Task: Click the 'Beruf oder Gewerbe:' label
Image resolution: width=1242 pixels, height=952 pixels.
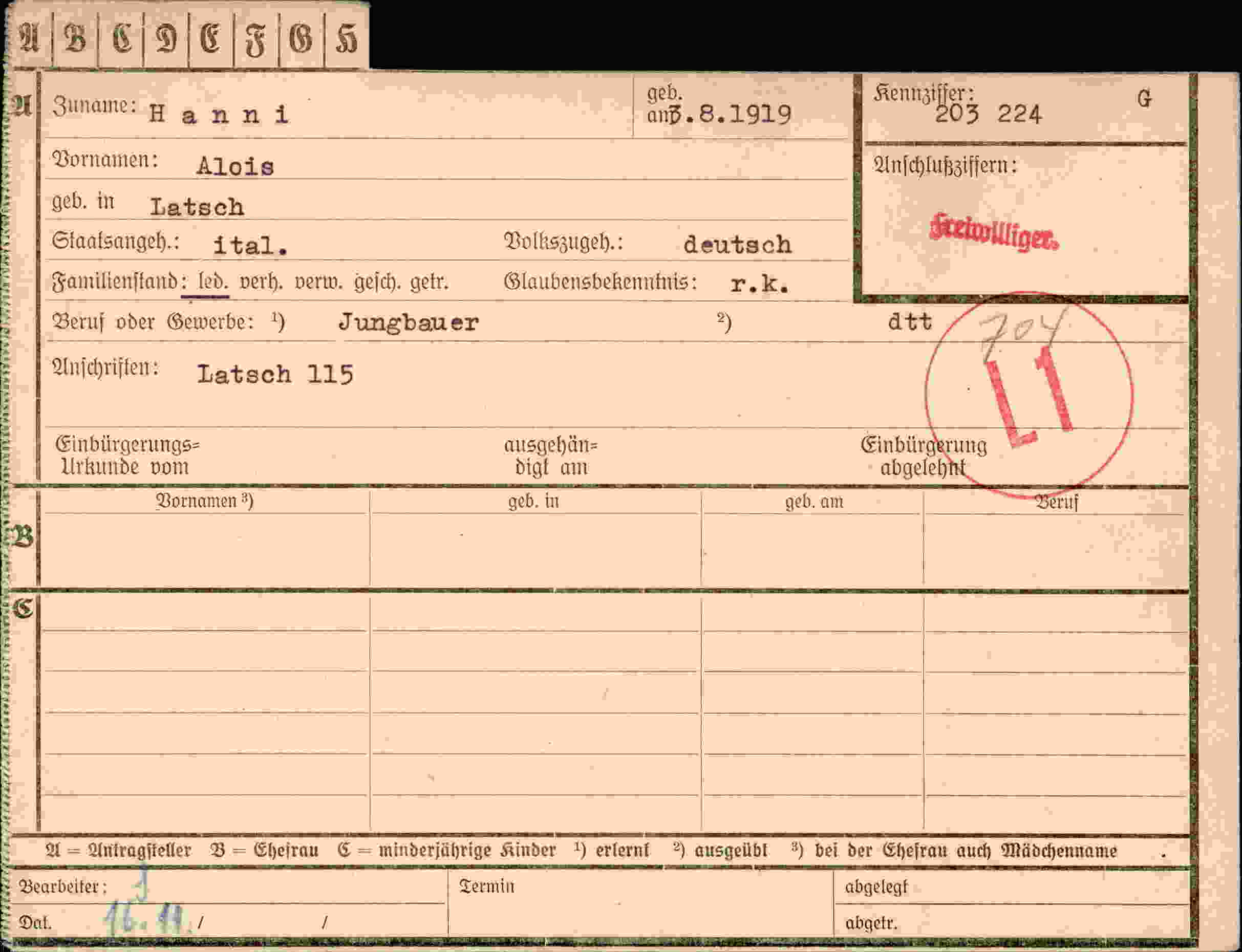Action: point(153,322)
